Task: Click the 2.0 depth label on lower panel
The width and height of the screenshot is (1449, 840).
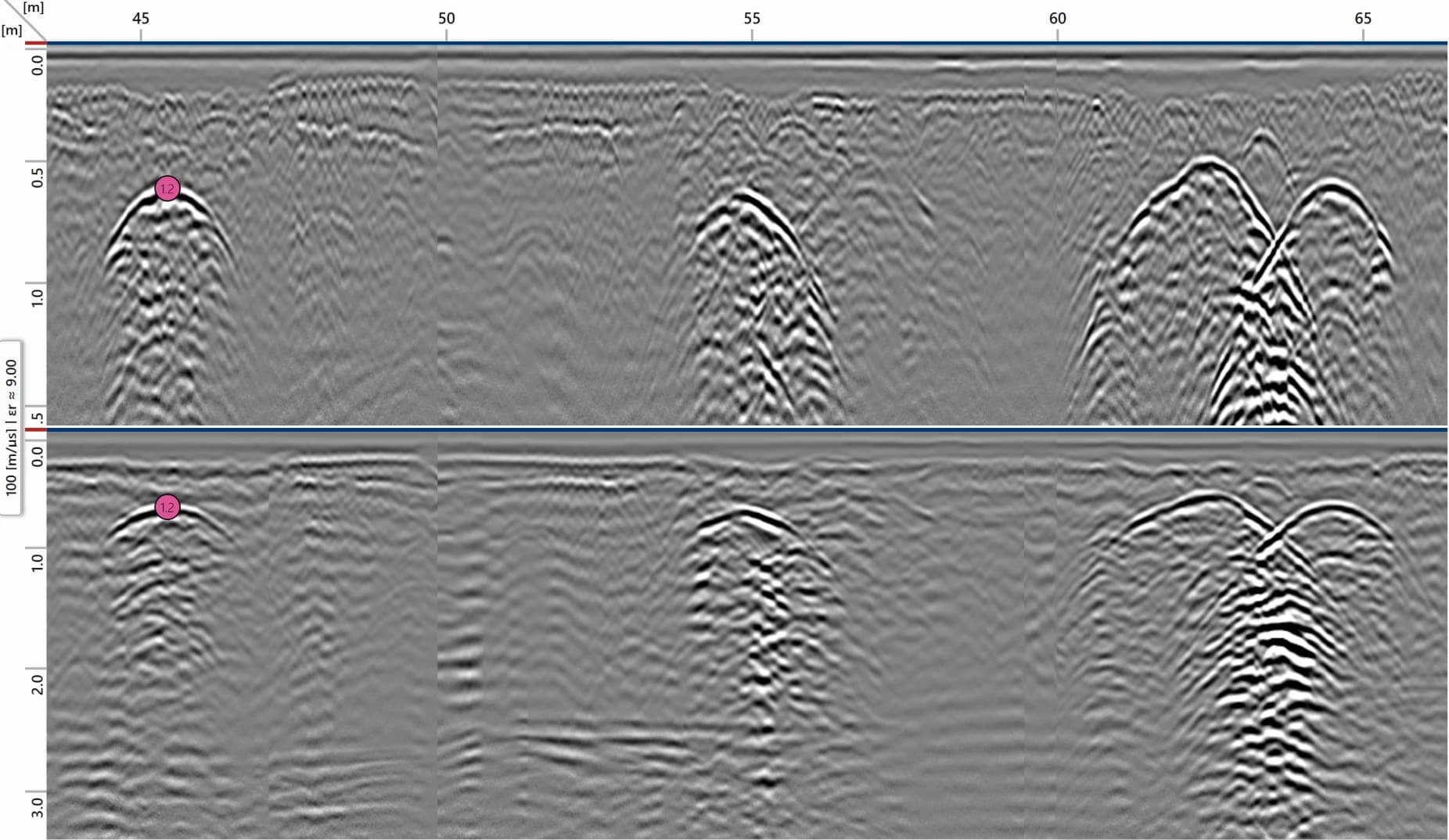Action: 36,684
